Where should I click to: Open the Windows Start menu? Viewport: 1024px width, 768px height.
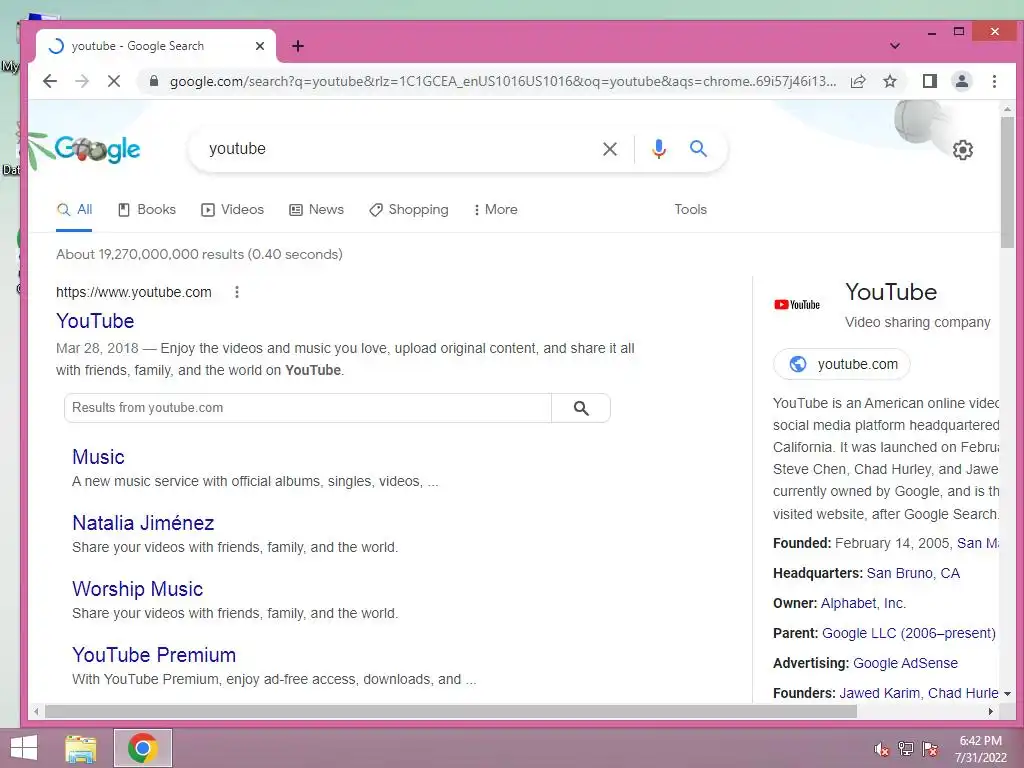[x=24, y=748]
